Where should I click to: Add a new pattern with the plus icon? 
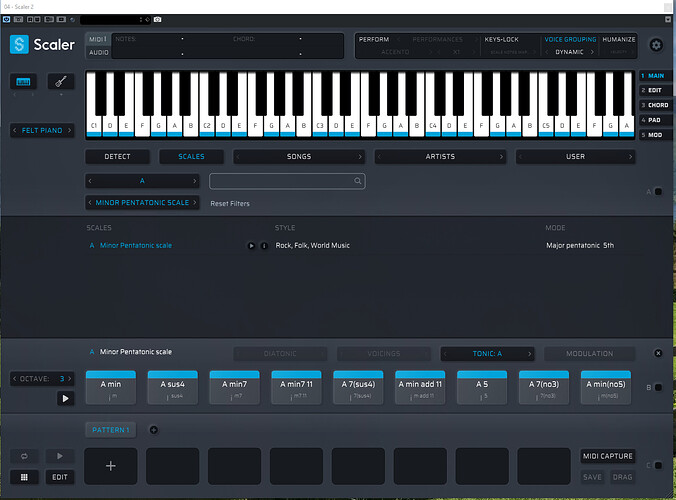tap(153, 430)
